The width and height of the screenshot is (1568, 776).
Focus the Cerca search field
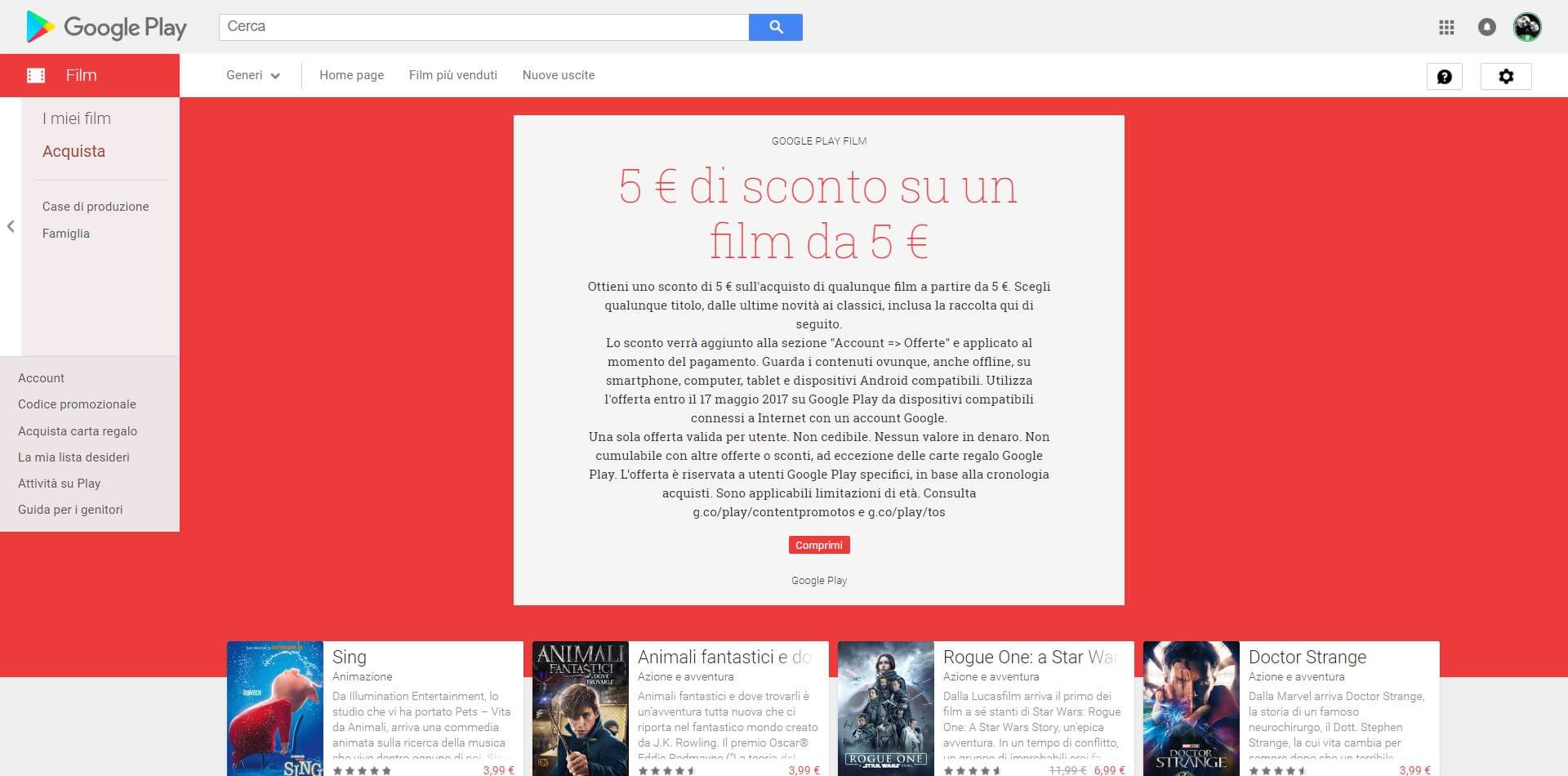click(x=483, y=27)
